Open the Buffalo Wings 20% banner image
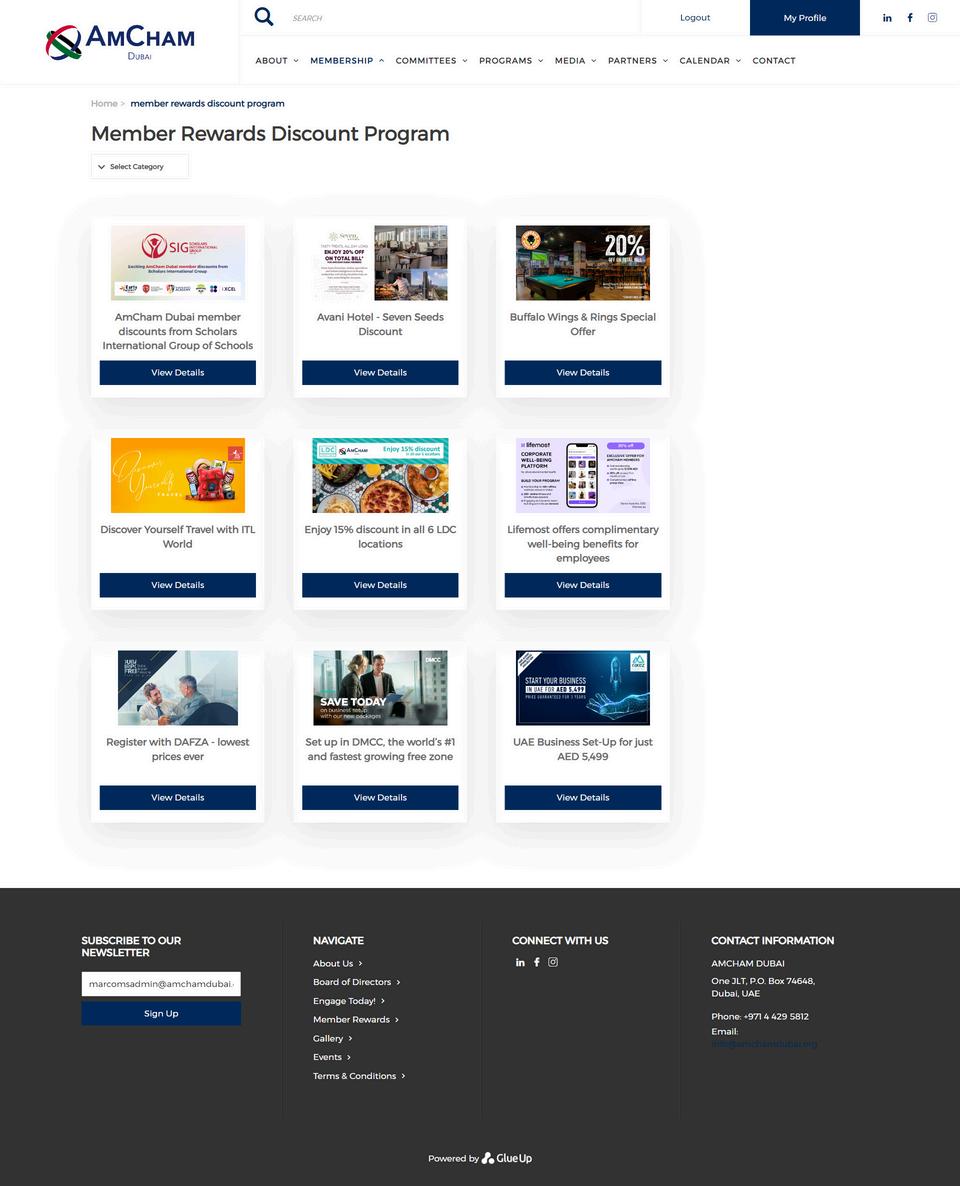This screenshot has height=1186, width=960. pos(583,262)
